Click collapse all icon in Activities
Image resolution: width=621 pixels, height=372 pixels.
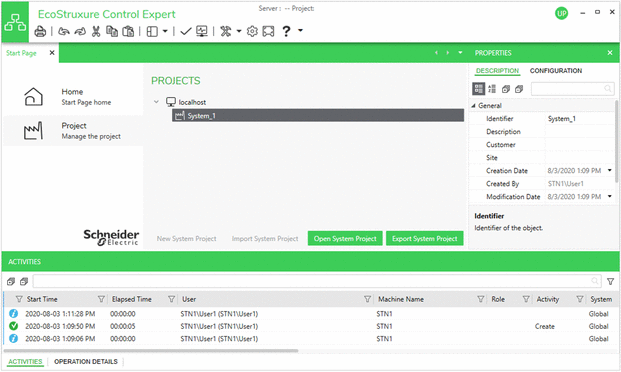(24, 282)
